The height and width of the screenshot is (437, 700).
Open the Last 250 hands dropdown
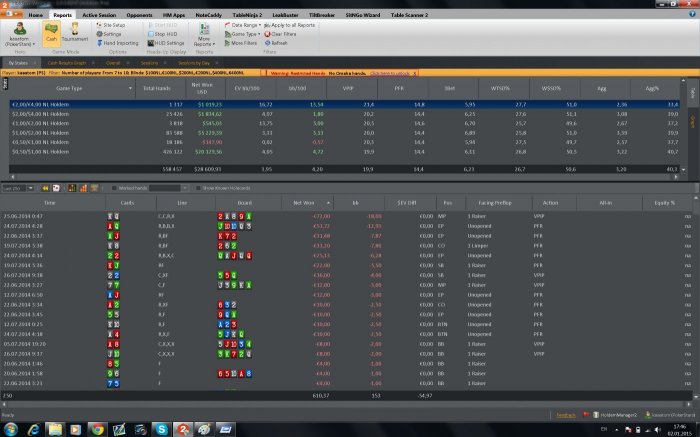(30, 188)
